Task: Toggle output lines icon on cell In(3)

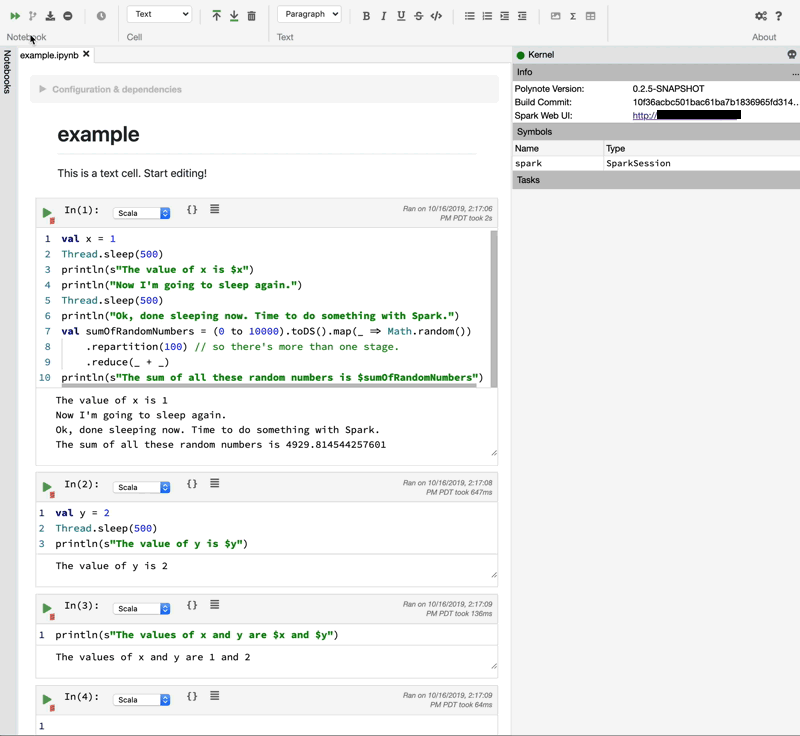Action: coord(215,604)
